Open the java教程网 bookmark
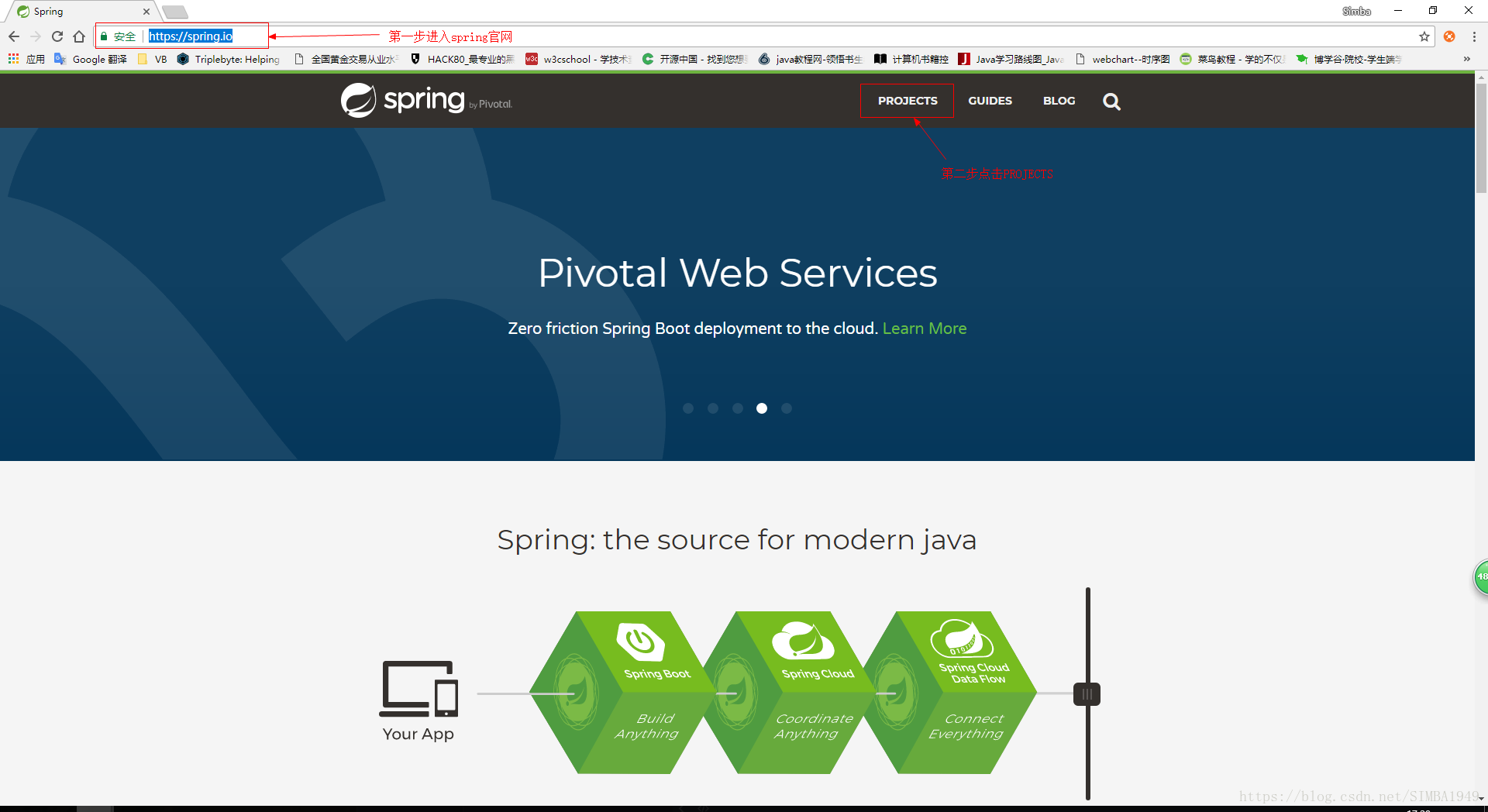This screenshot has height=812, width=1488. click(x=811, y=59)
